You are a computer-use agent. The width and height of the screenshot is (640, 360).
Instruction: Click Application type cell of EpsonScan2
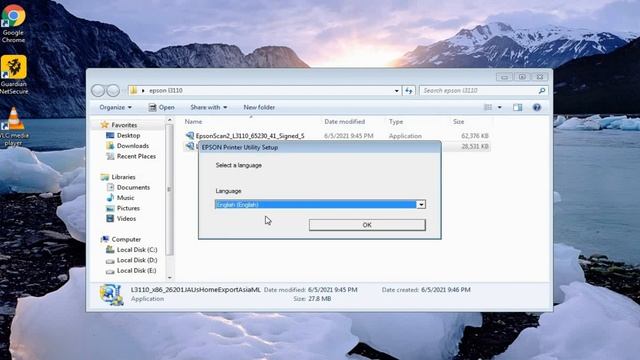(x=405, y=136)
